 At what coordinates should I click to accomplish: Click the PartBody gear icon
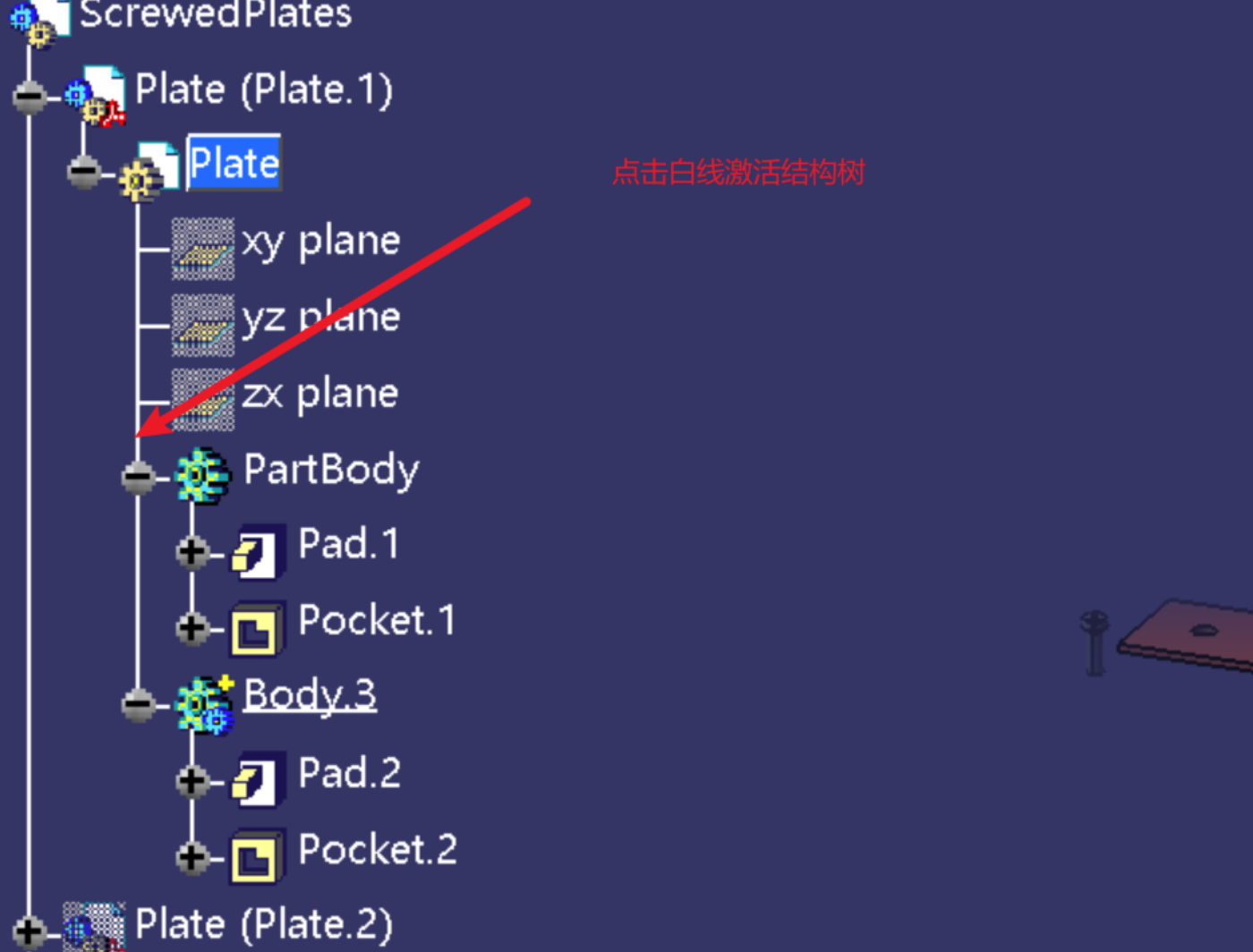click(202, 476)
